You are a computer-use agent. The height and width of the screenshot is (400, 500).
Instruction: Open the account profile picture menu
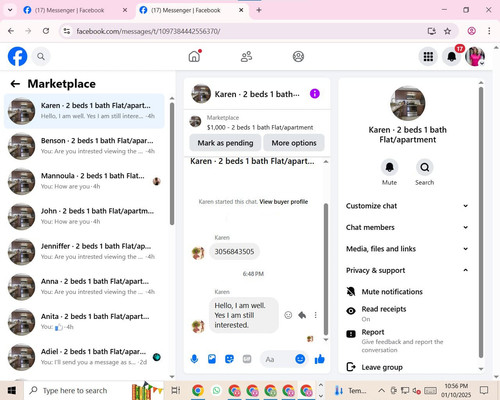click(x=475, y=57)
